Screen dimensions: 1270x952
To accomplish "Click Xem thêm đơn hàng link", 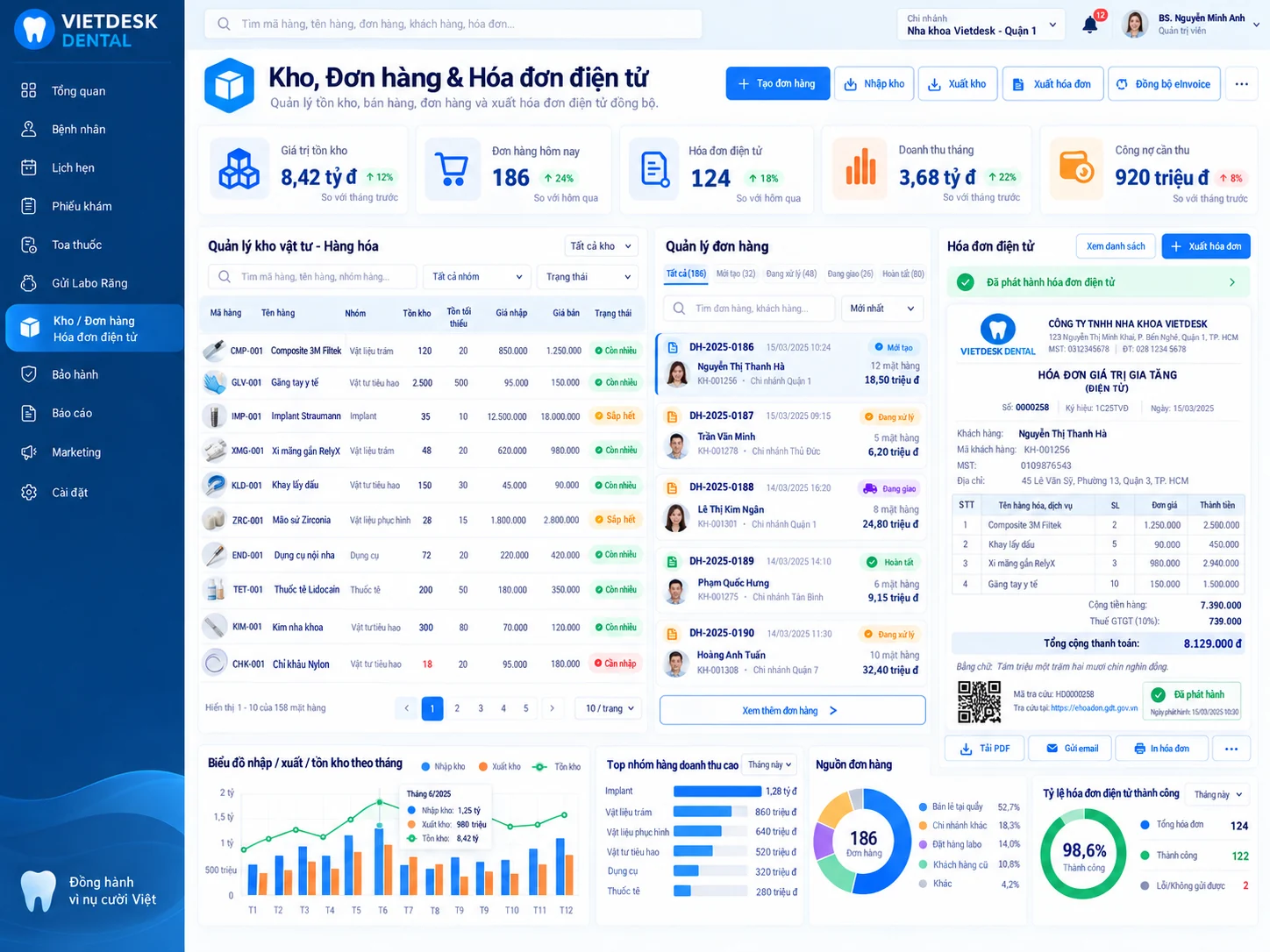I will pos(792,710).
